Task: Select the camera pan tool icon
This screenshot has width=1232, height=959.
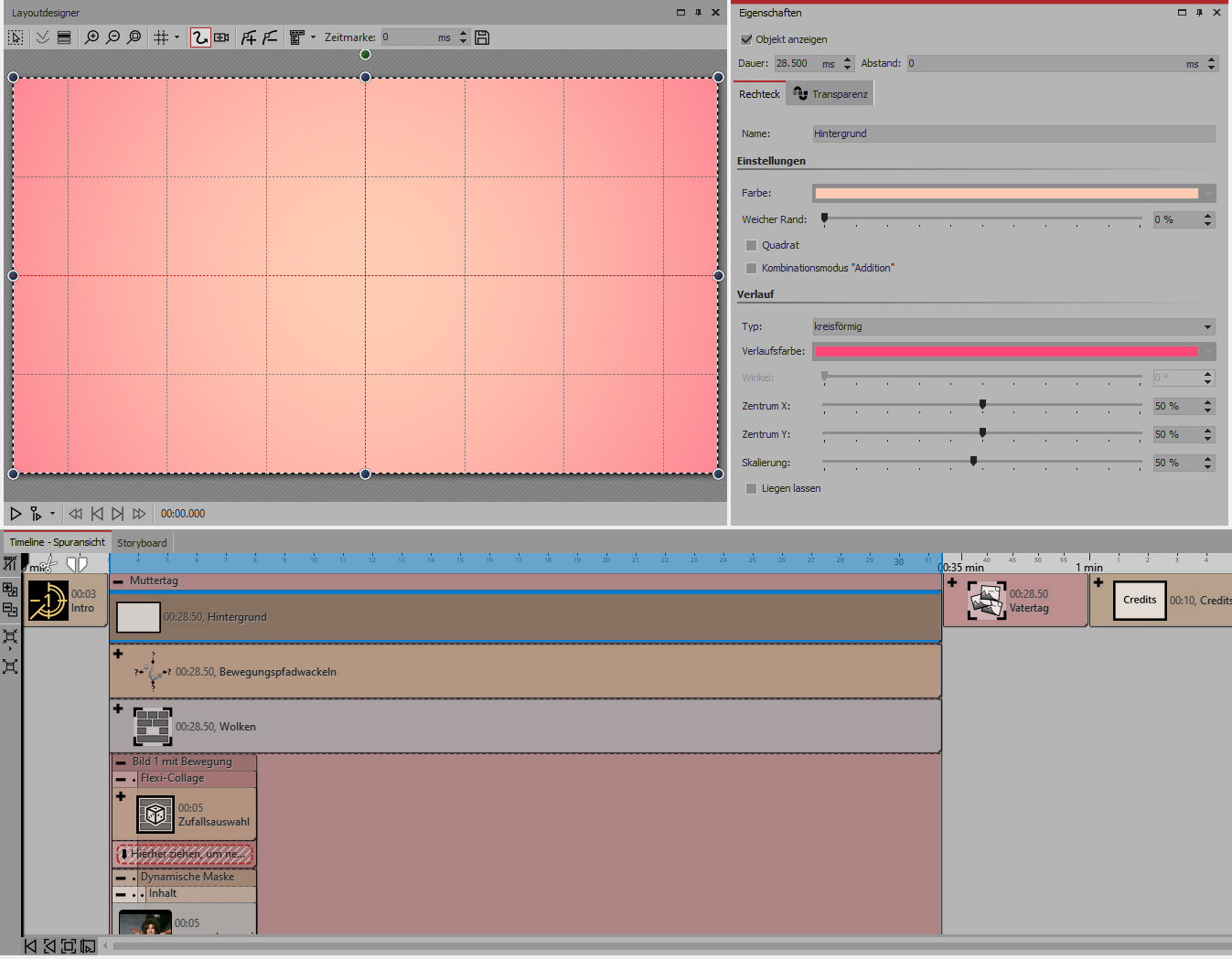Action: [221, 37]
